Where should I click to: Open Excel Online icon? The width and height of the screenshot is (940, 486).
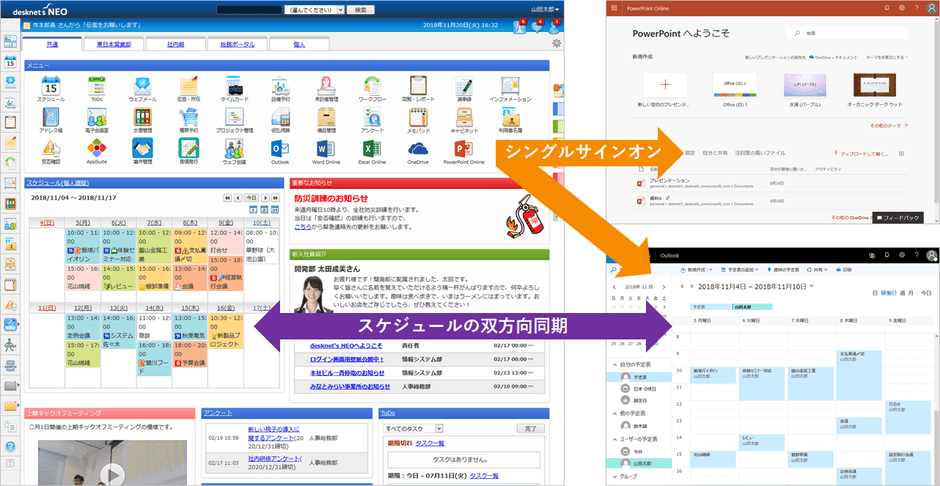[372, 146]
